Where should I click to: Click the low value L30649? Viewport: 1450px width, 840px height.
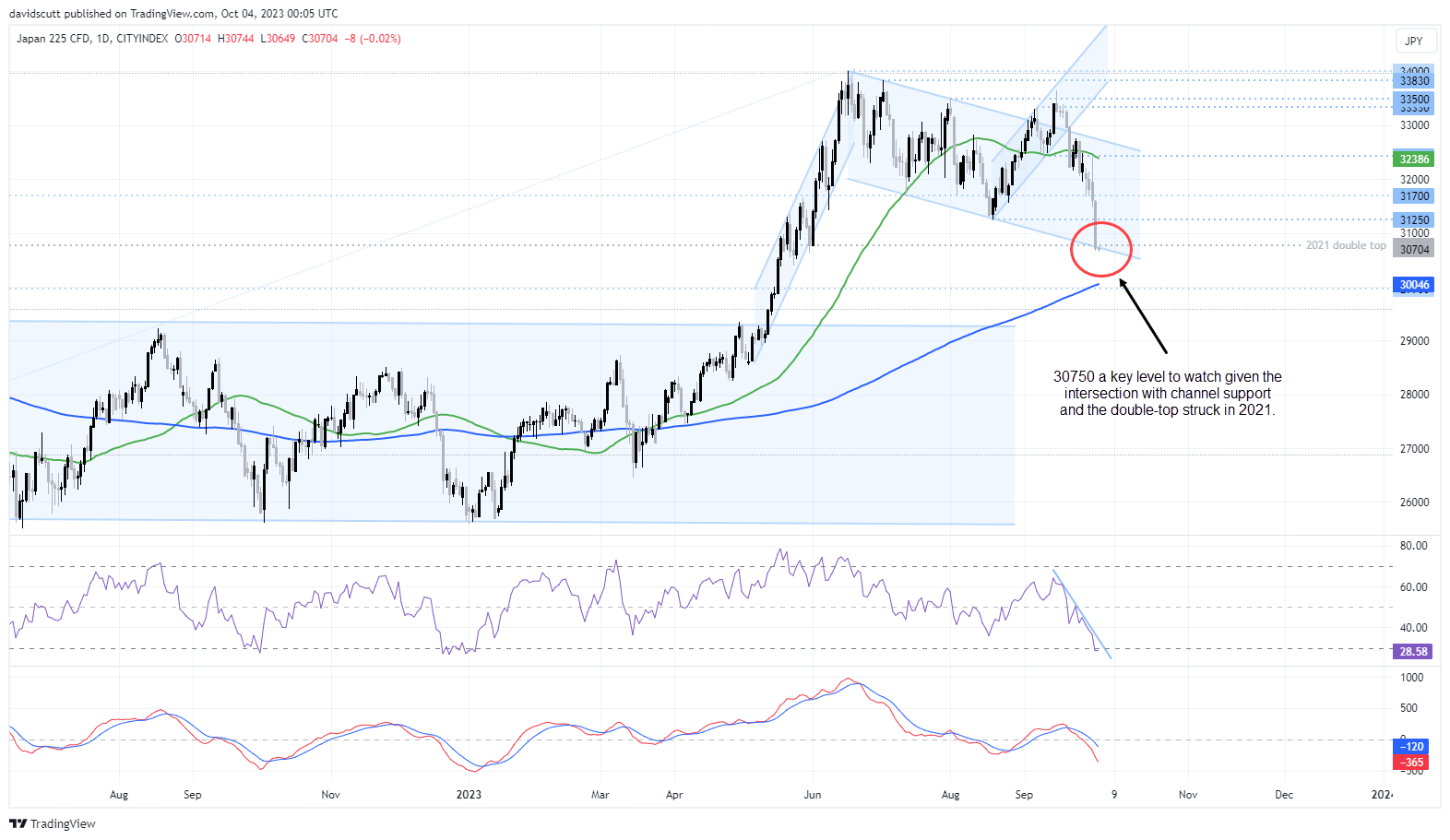(x=278, y=39)
